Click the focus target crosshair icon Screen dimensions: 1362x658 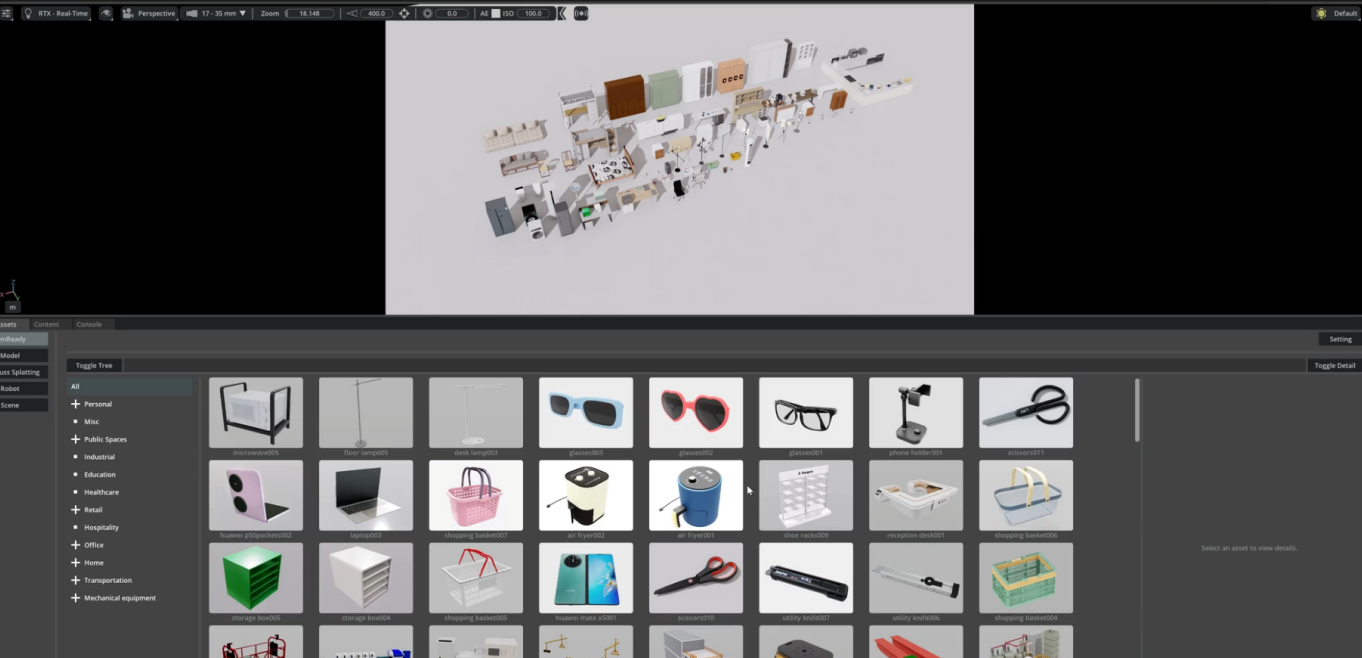pos(404,13)
